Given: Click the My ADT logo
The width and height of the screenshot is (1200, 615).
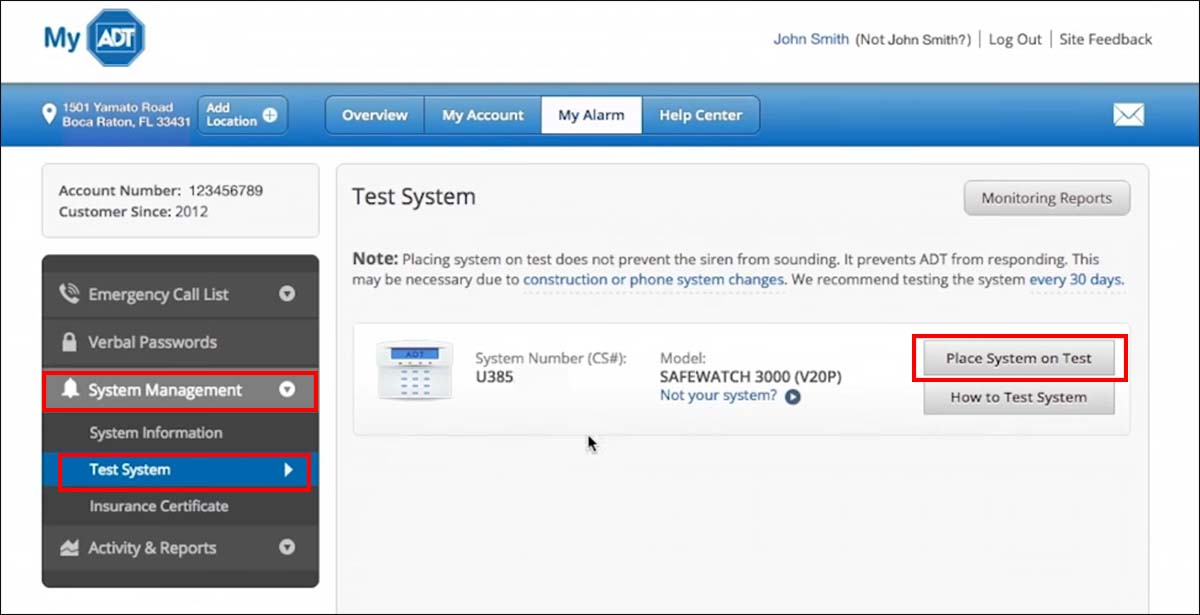Looking at the screenshot, I should pyautogui.click(x=95, y=40).
